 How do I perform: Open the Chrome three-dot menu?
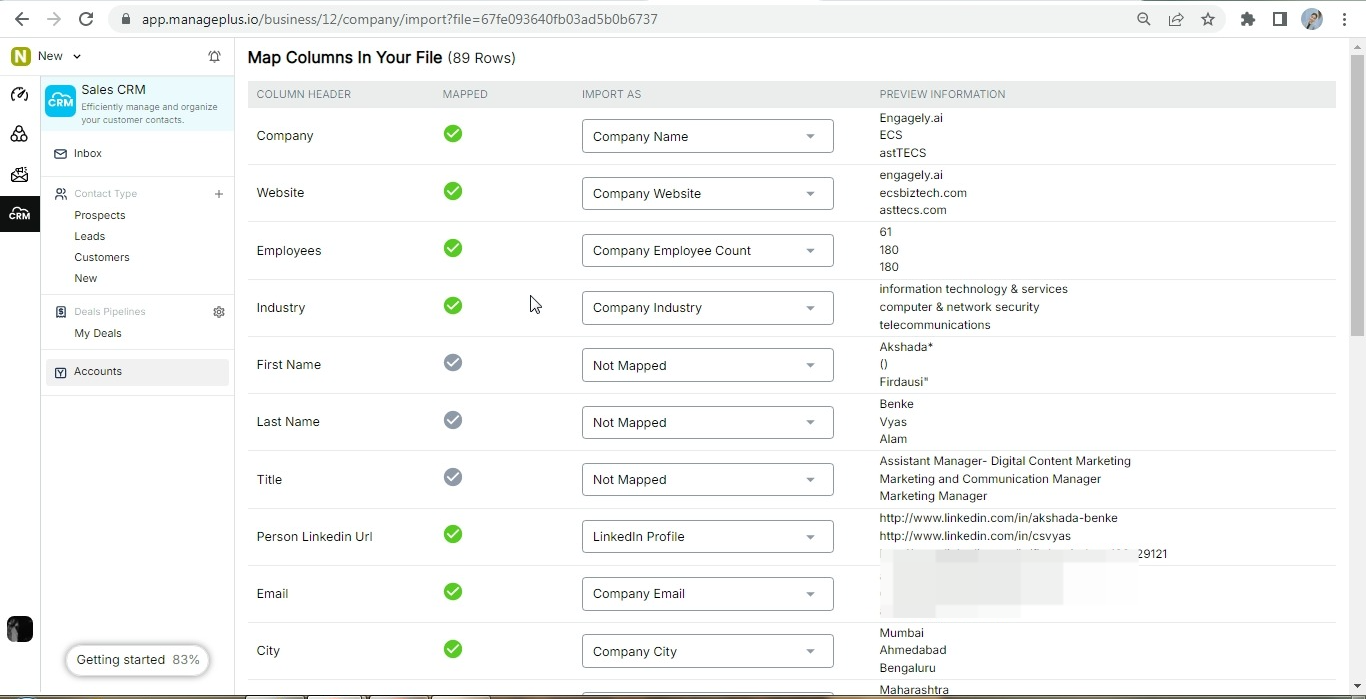pos(1344,19)
